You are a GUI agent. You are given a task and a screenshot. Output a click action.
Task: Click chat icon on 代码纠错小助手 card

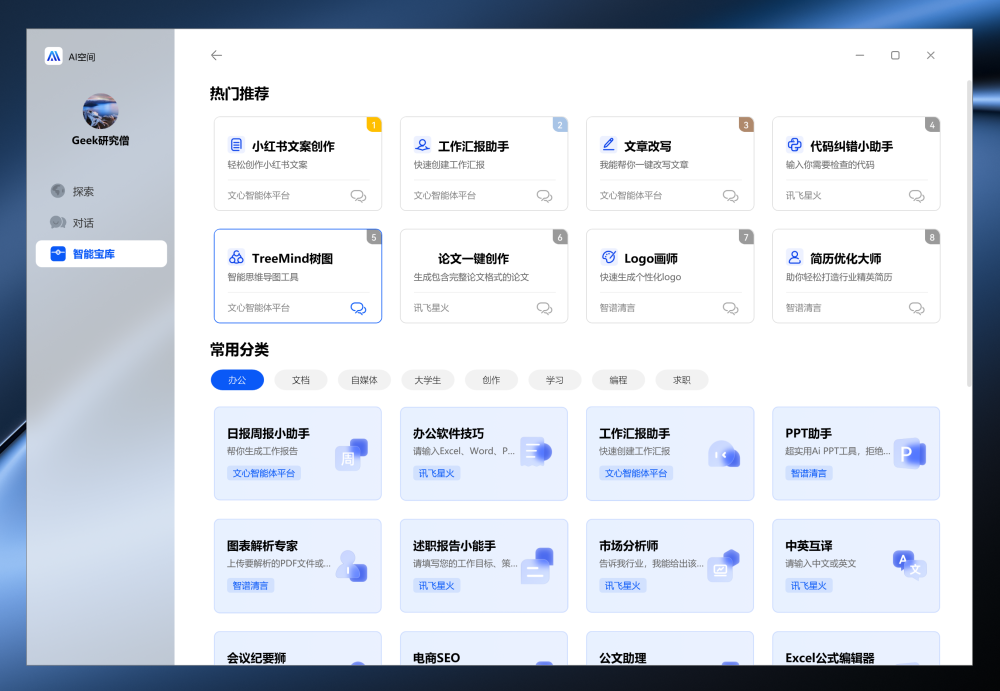[x=916, y=195]
